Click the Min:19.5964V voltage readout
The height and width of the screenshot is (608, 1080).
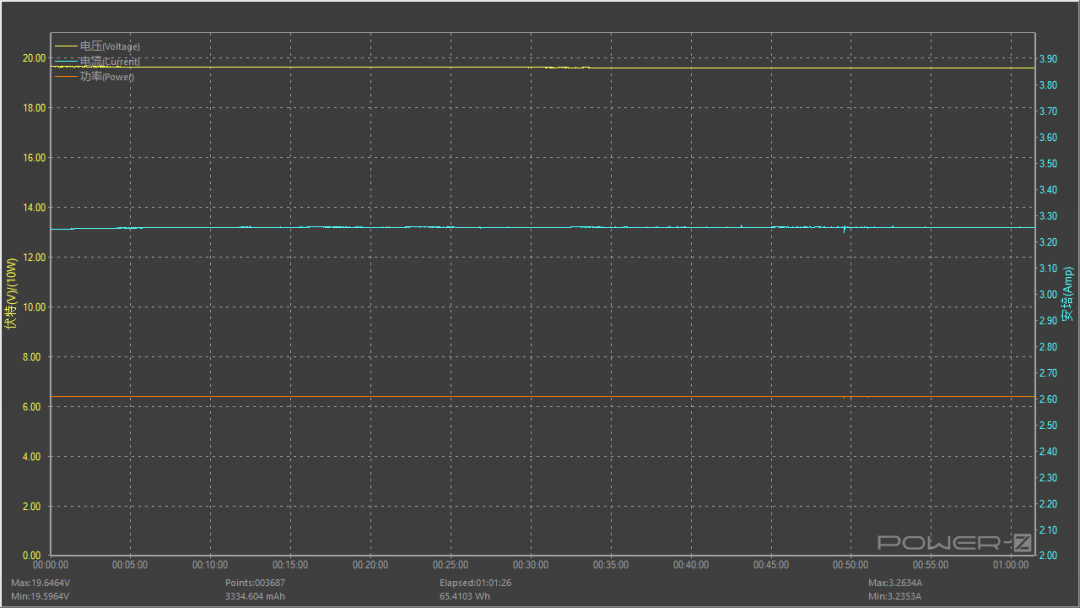point(40,596)
